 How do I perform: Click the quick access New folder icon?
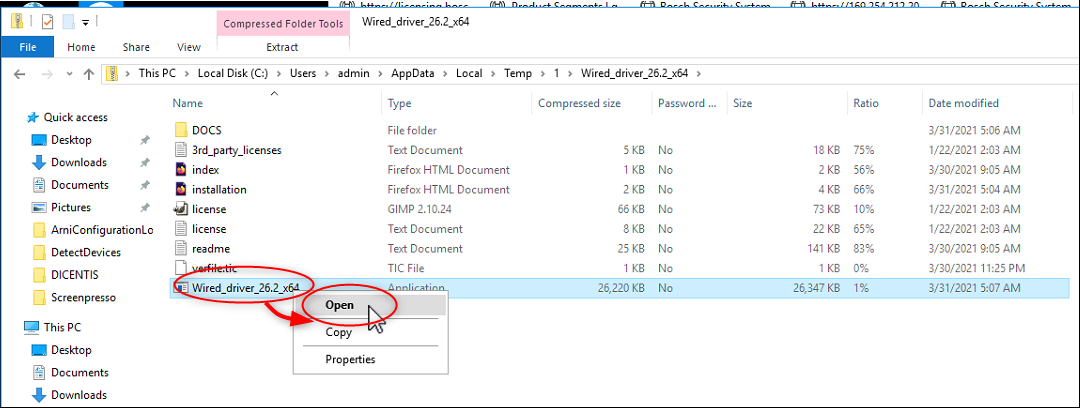click(68, 22)
